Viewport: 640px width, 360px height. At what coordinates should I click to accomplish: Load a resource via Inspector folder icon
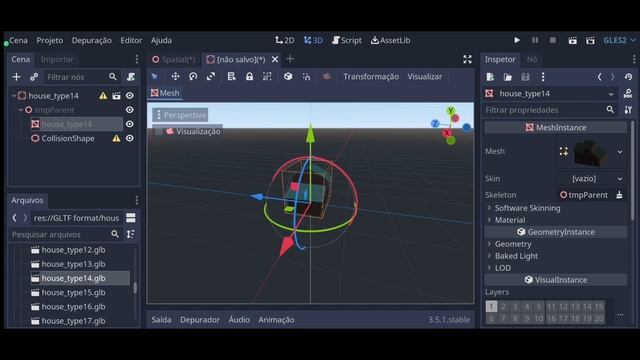508,77
